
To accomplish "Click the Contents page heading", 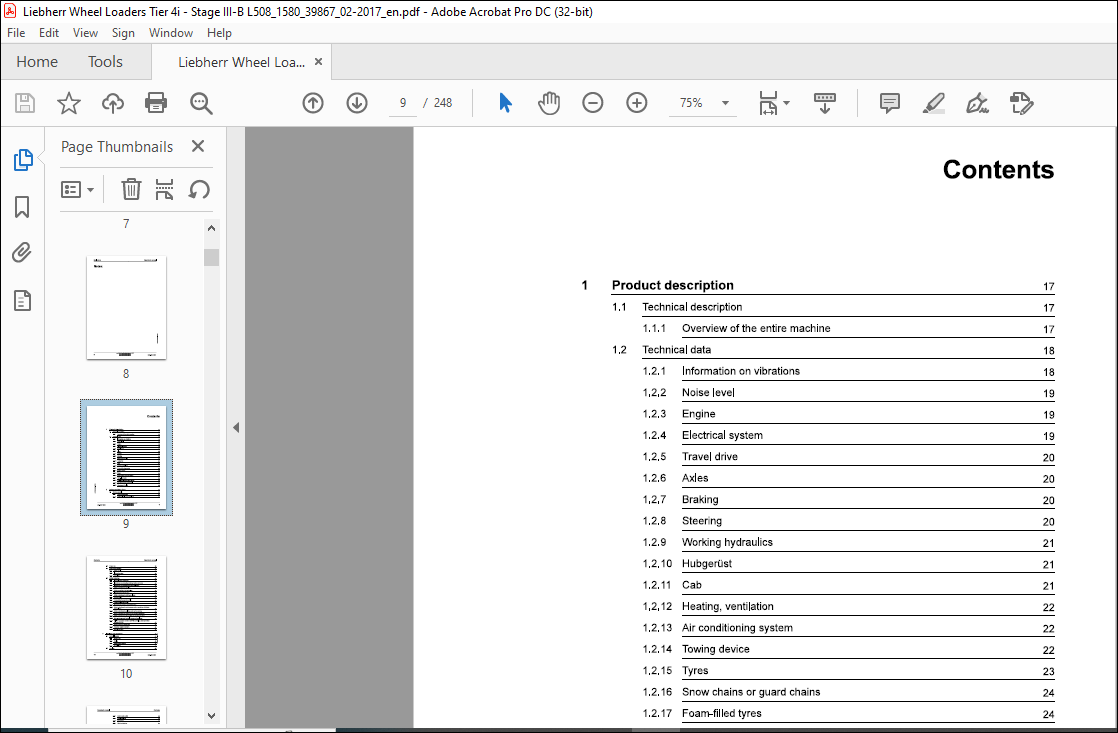I will 998,170.
